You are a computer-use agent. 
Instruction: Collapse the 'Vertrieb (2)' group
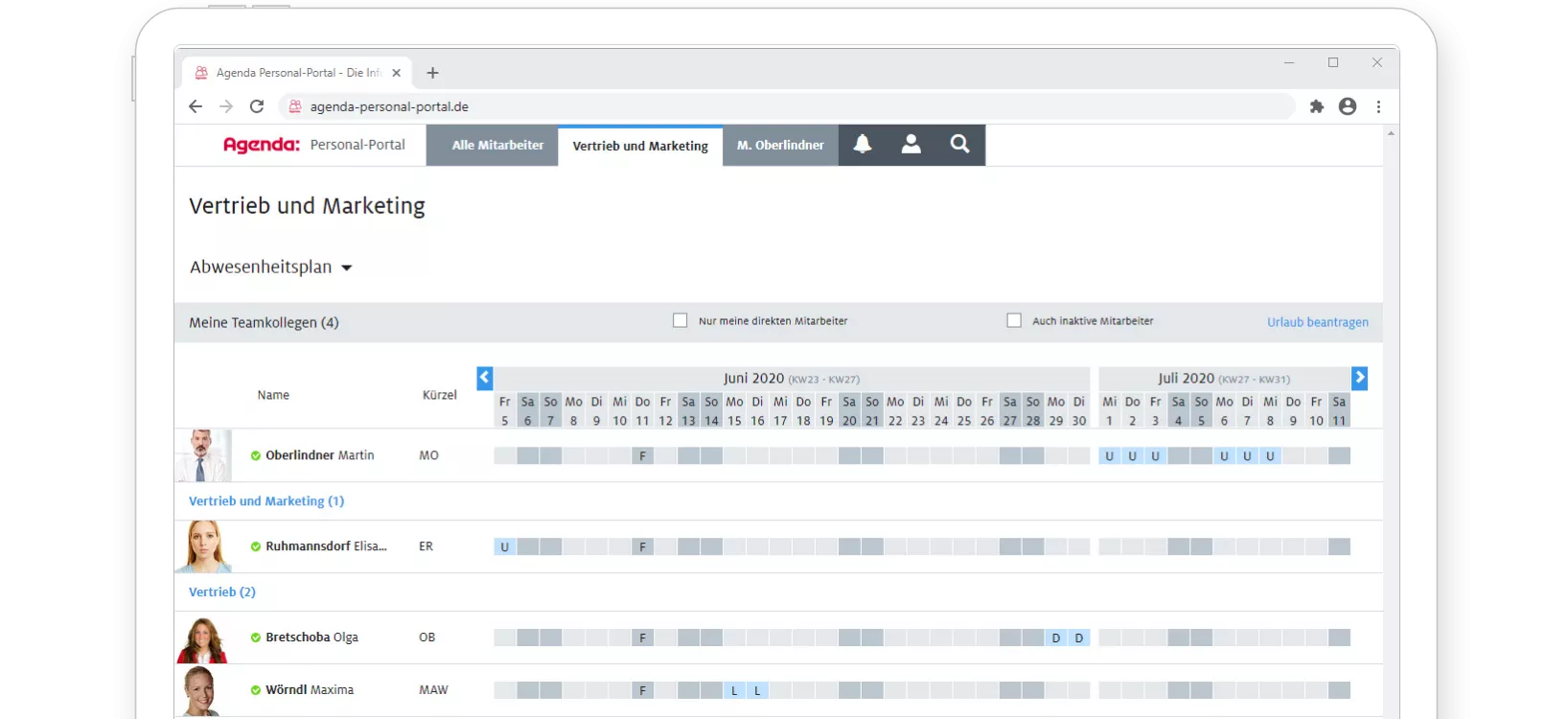coord(222,592)
